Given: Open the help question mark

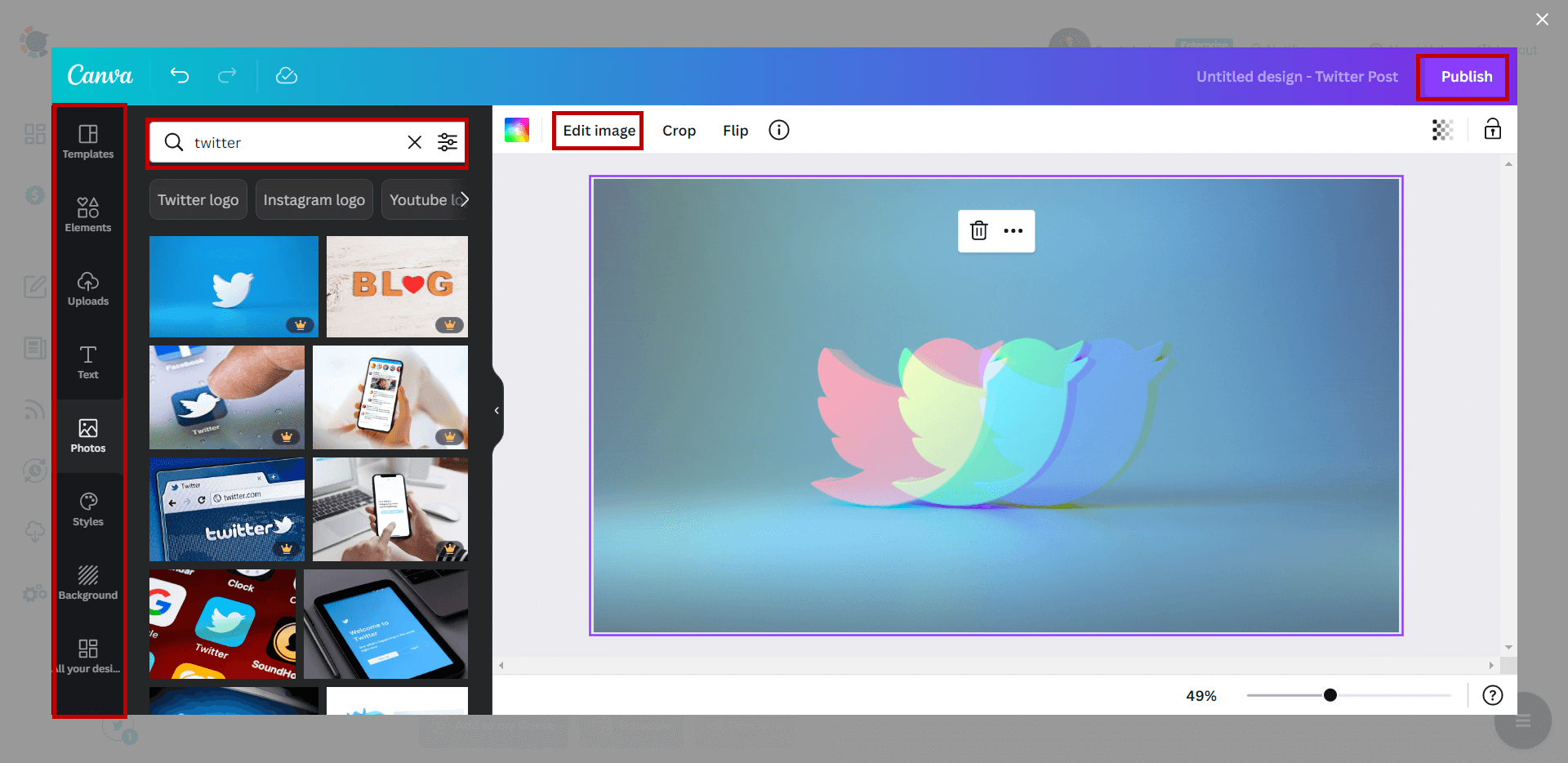Looking at the screenshot, I should [1493, 695].
